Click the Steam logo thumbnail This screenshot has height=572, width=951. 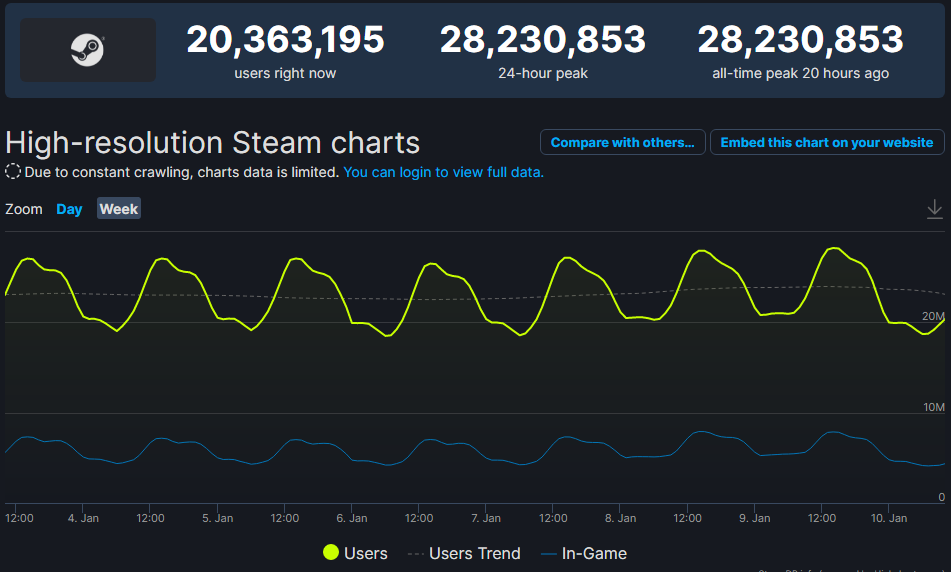point(88,50)
